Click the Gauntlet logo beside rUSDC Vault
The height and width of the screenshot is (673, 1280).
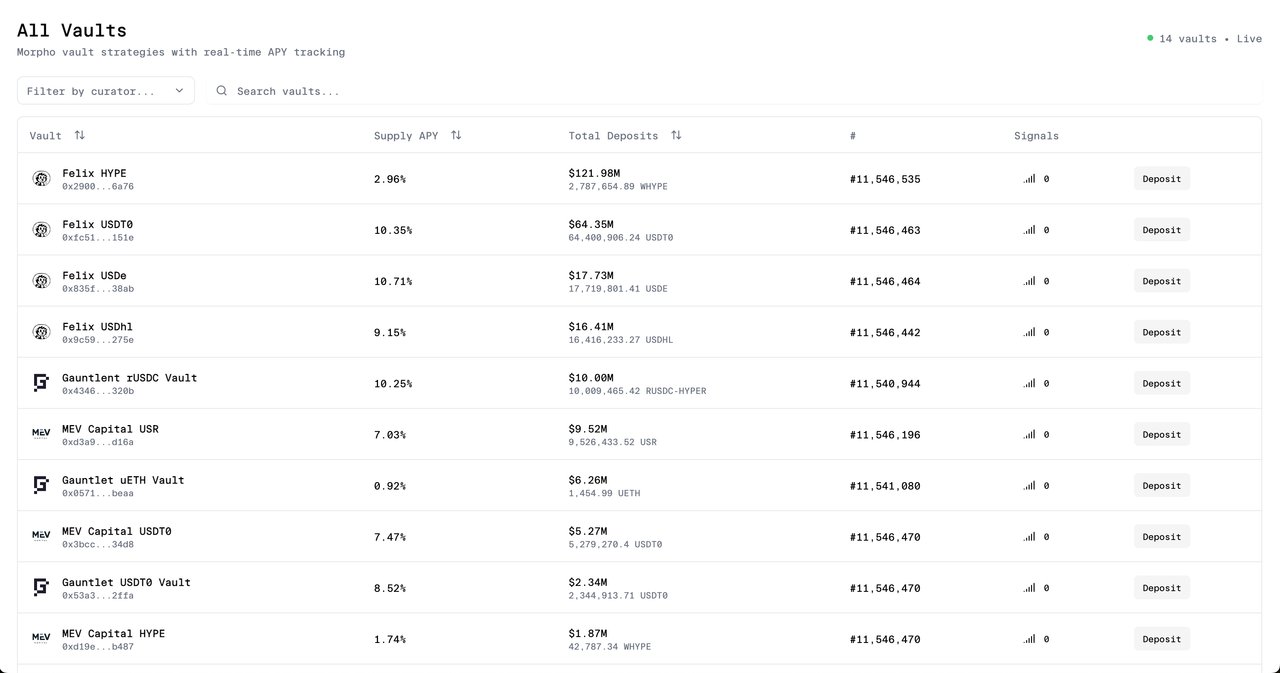pyautogui.click(x=41, y=383)
